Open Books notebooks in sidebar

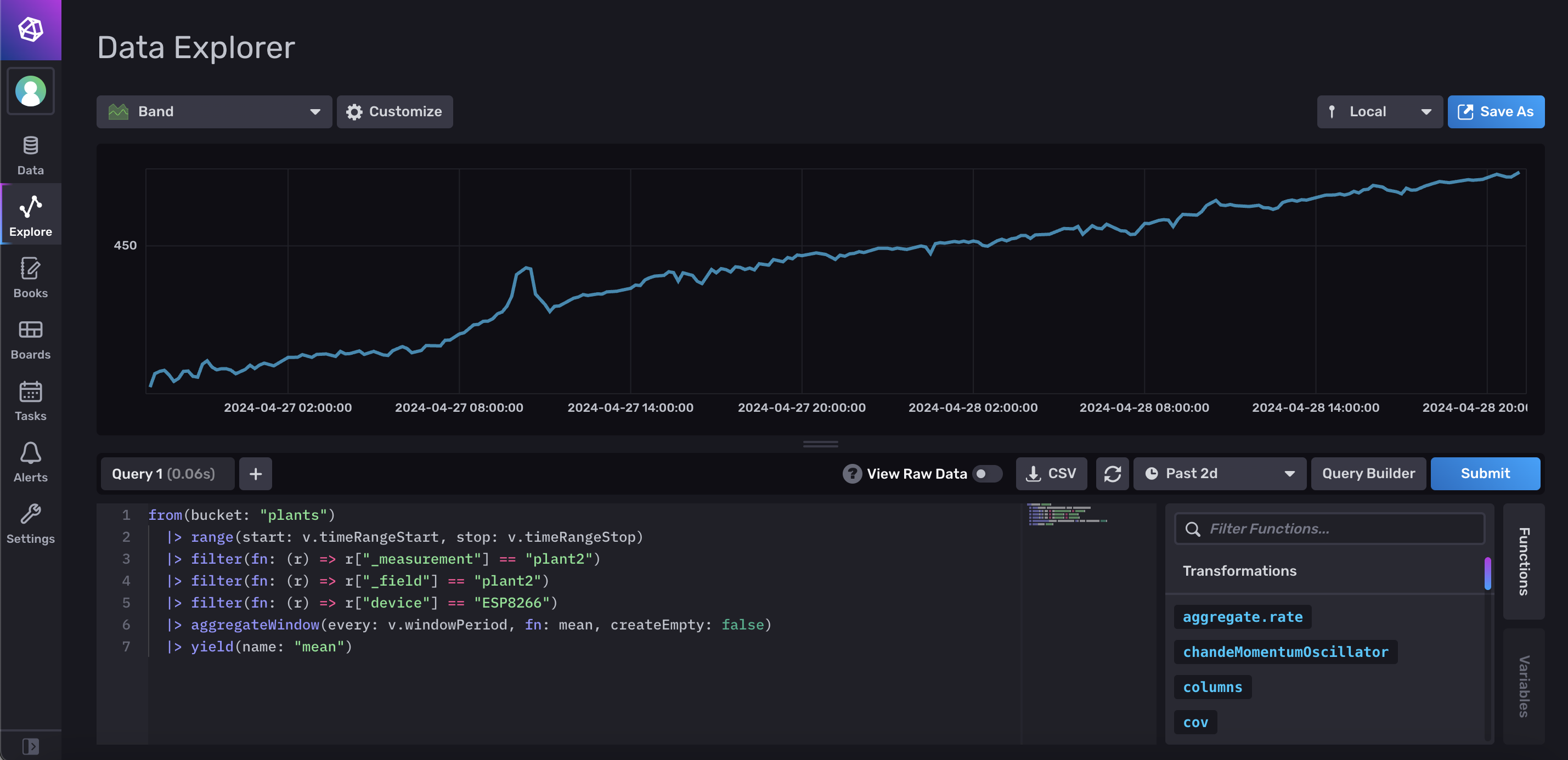click(30, 277)
